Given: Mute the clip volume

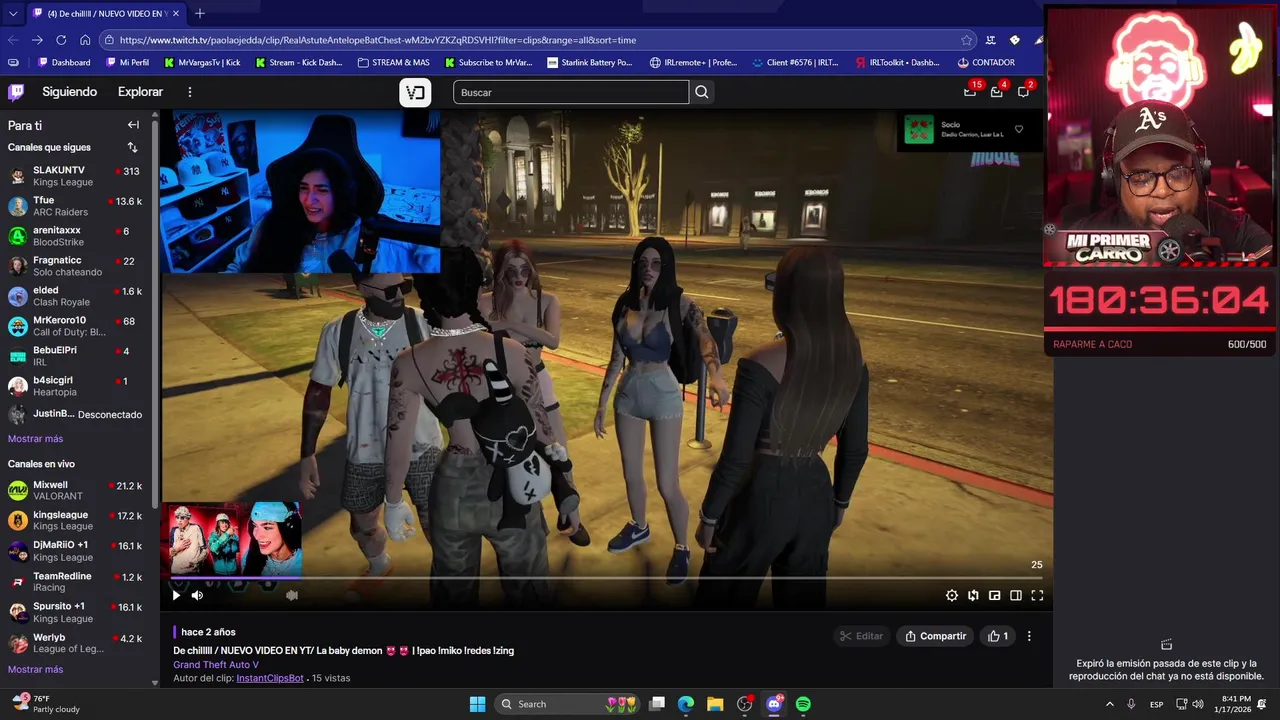Looking at the screenshot, I should pyautogui.click(x=197, y=595).
